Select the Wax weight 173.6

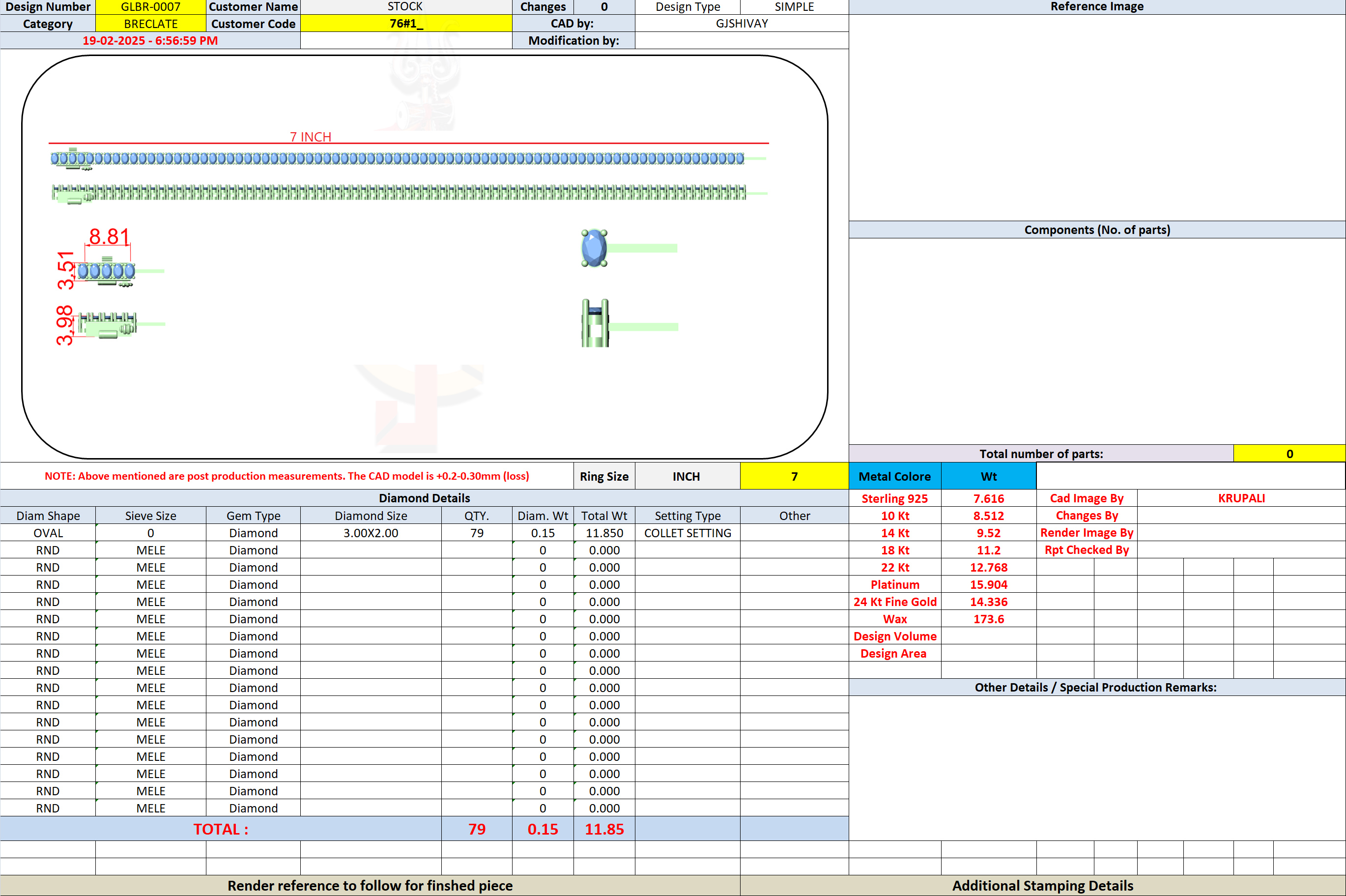click(988, 618)
